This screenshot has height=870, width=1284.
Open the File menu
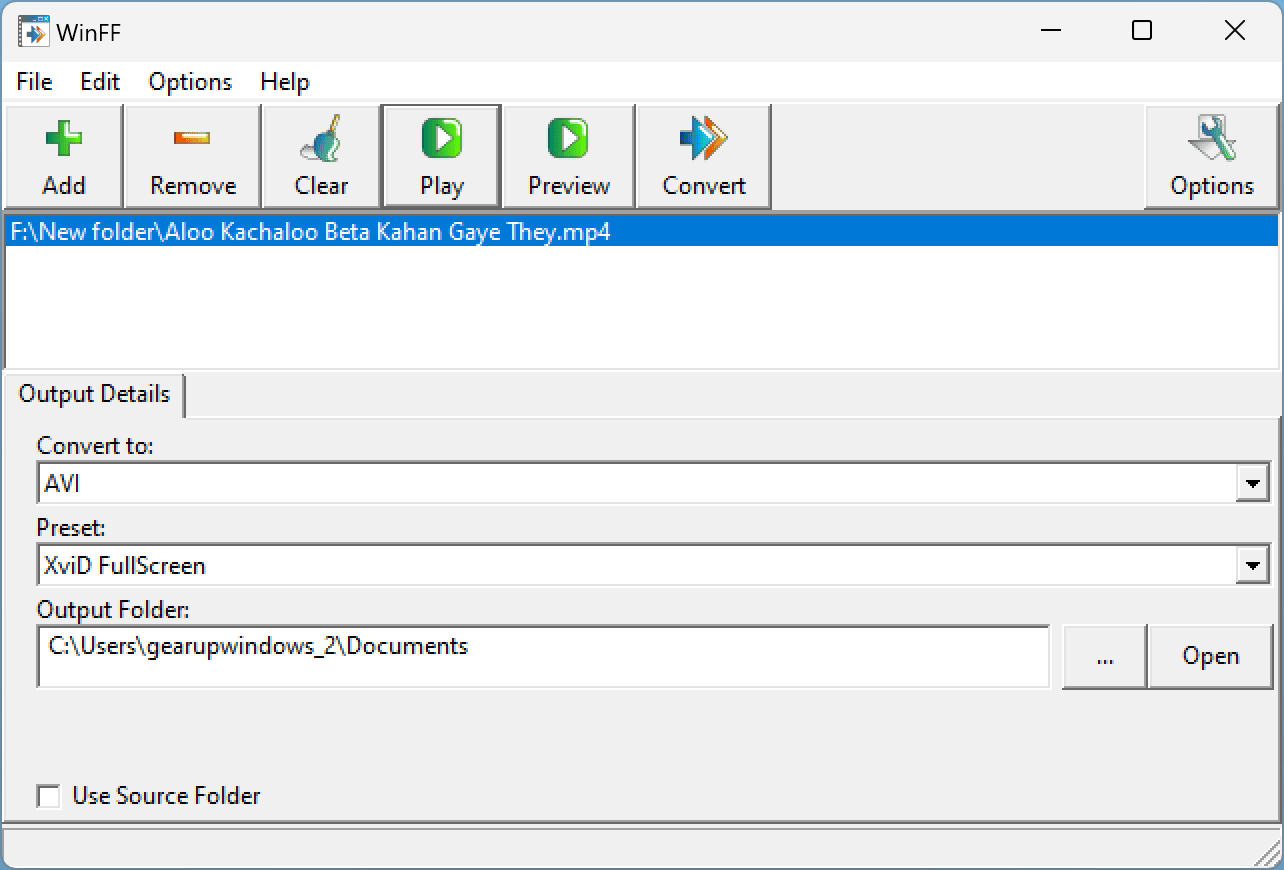[35, 82]
